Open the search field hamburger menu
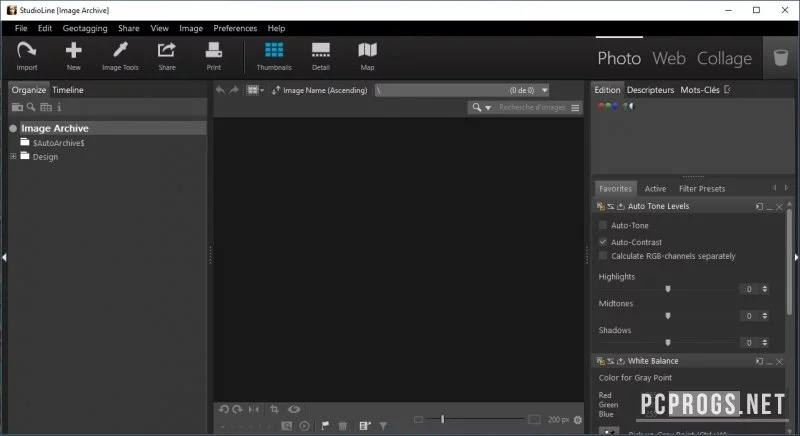Viewport: 800px width, 436px height. click(x=575, y=108)
